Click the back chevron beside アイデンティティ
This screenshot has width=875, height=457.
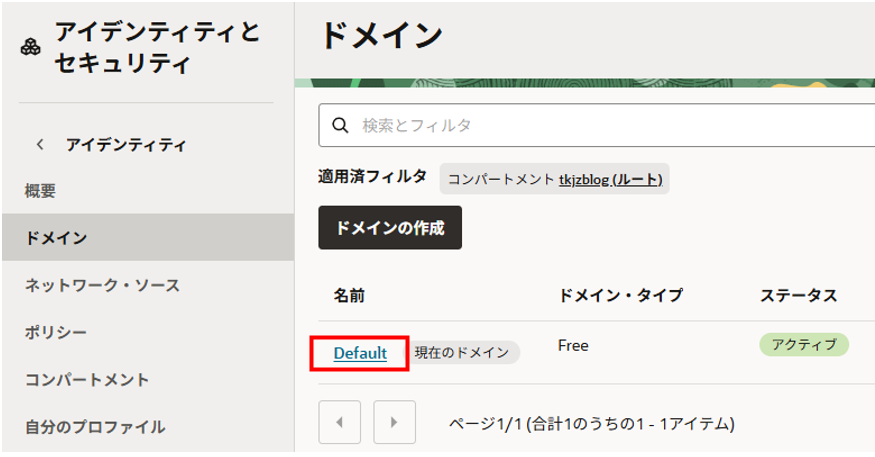click(x=40, y=145)
